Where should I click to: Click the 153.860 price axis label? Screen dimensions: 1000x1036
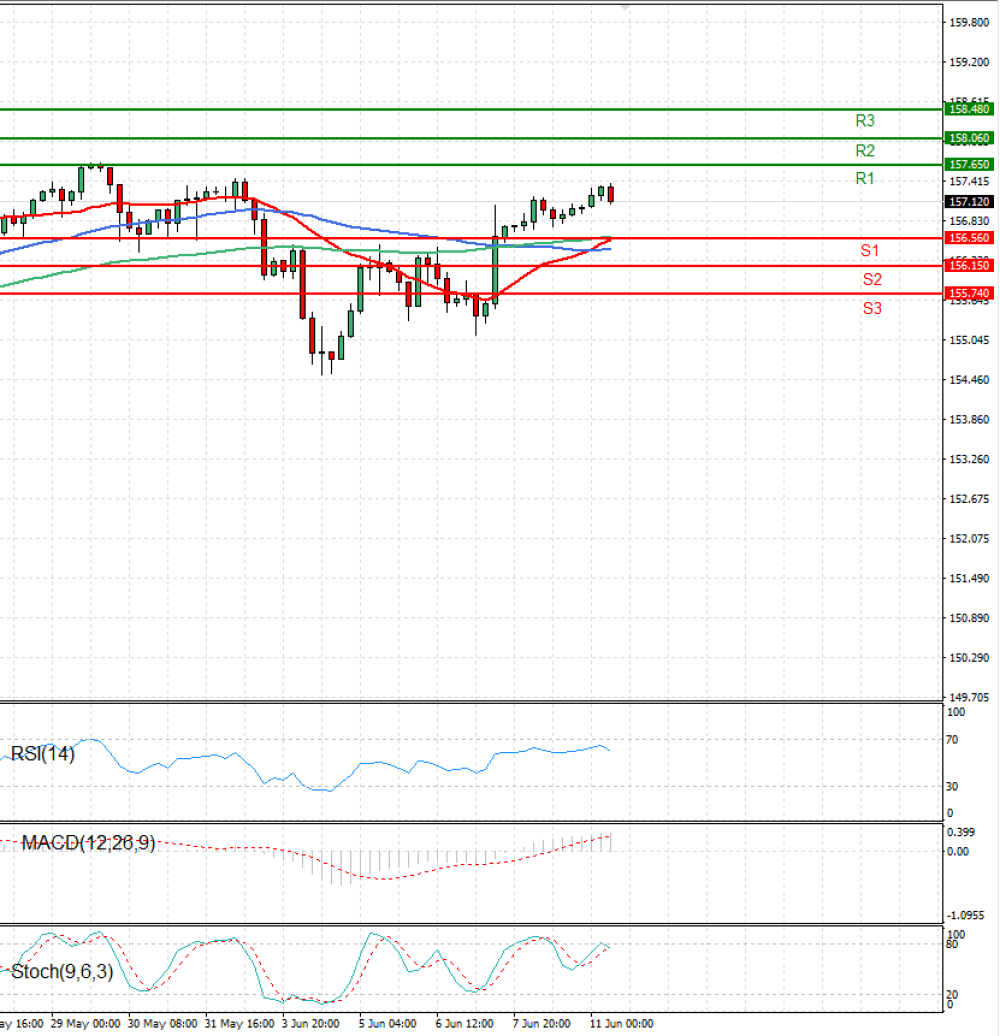pos(969,420)
